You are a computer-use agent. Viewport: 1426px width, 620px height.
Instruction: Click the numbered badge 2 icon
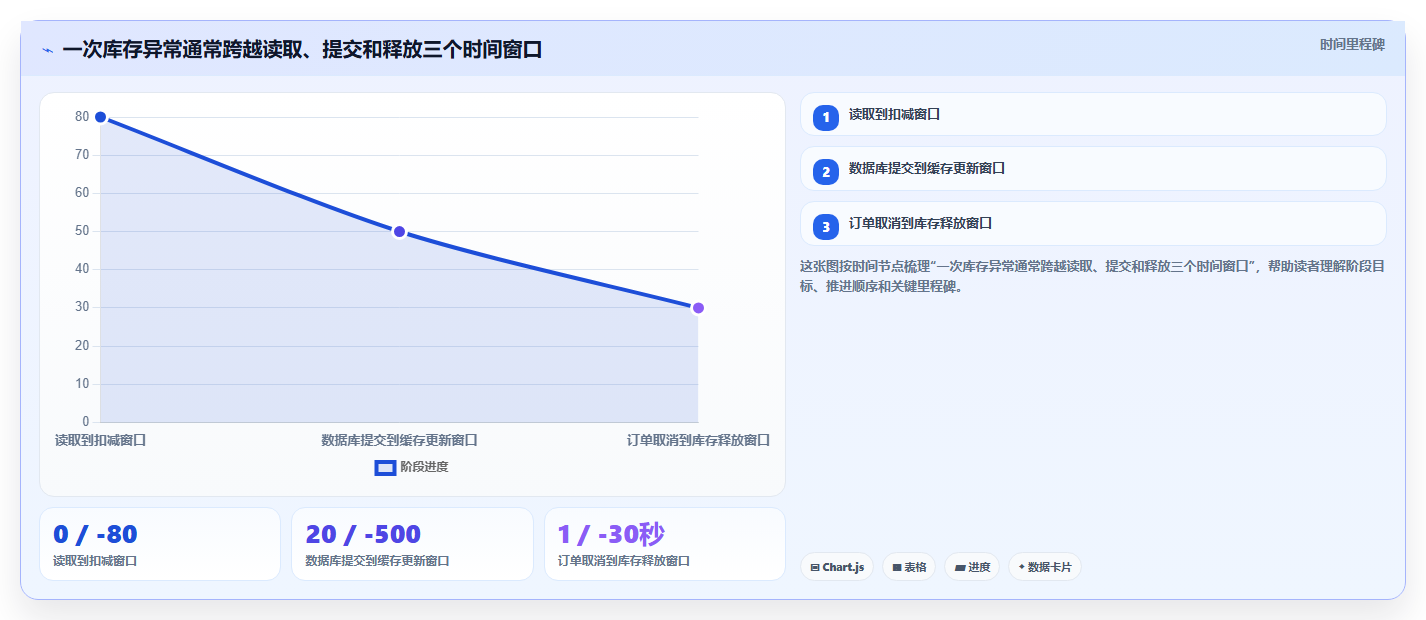826,172
